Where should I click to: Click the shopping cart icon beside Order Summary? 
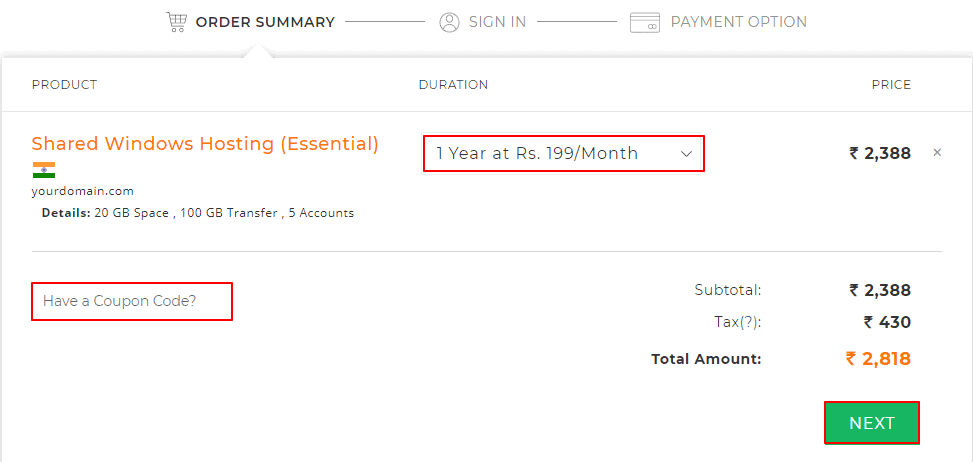176,21
